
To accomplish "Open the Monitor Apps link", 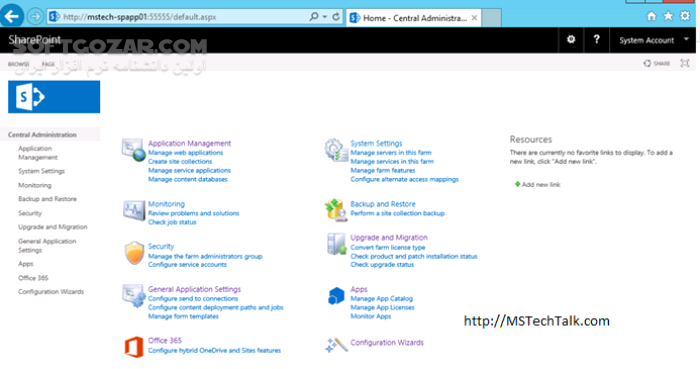I will 371,316.
